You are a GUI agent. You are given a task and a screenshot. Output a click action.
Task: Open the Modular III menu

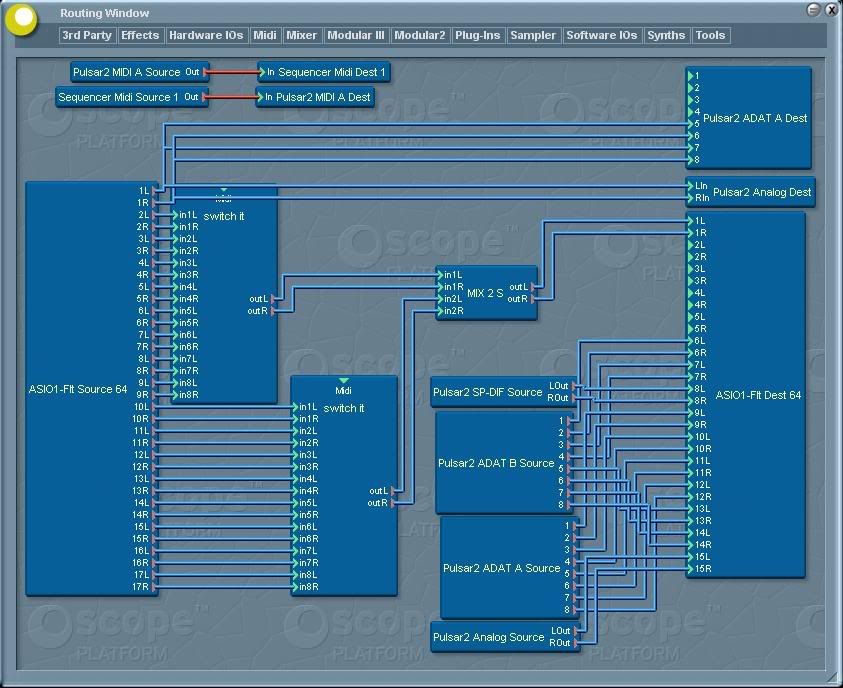coord(355,35)
